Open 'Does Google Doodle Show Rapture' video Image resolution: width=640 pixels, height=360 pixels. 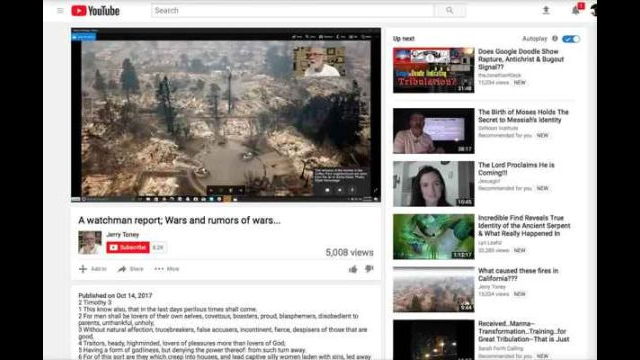pos(521,59)
